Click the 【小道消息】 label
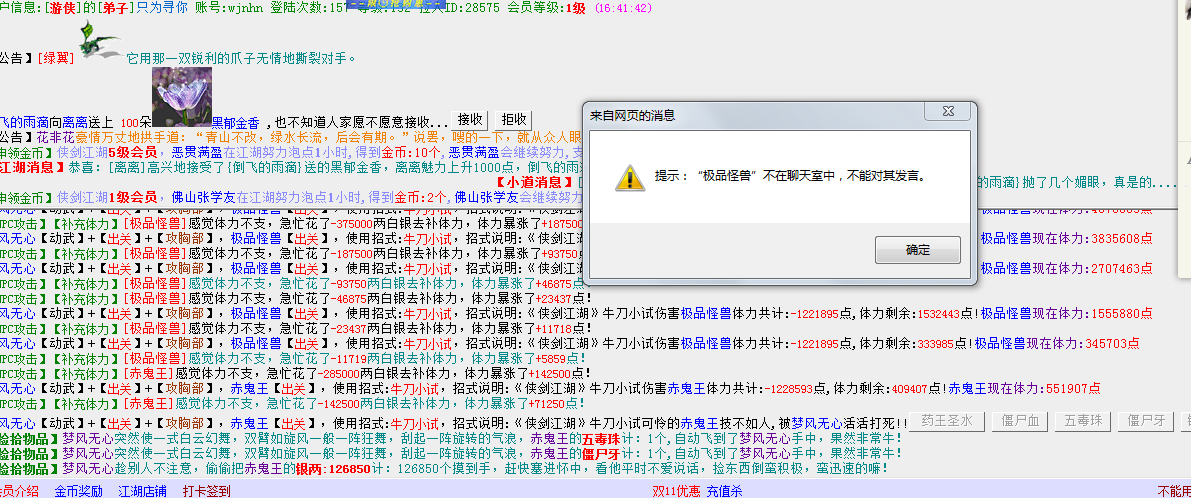 [535, 183]
